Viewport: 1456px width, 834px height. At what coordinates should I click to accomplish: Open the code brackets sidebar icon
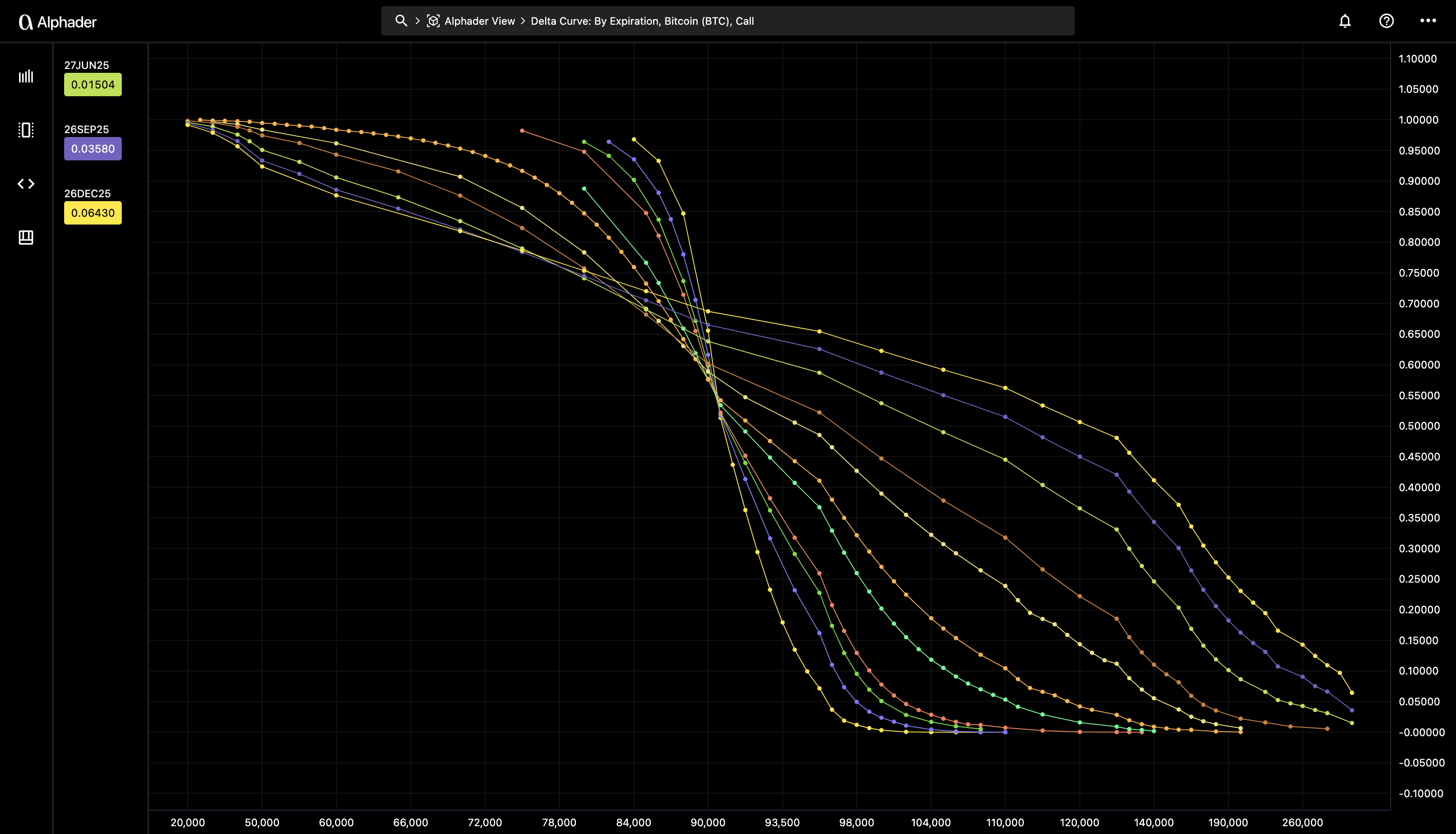tap(26, 184)
